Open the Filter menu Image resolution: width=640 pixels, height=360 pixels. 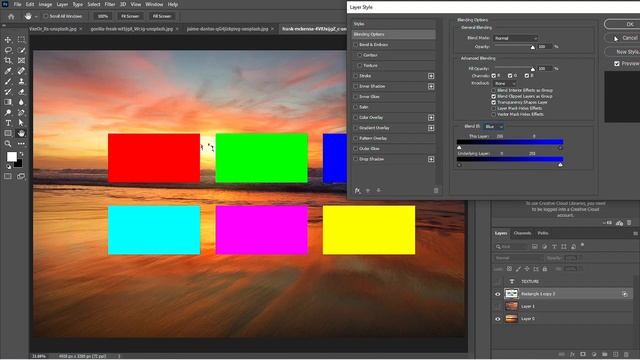[110, 4]
